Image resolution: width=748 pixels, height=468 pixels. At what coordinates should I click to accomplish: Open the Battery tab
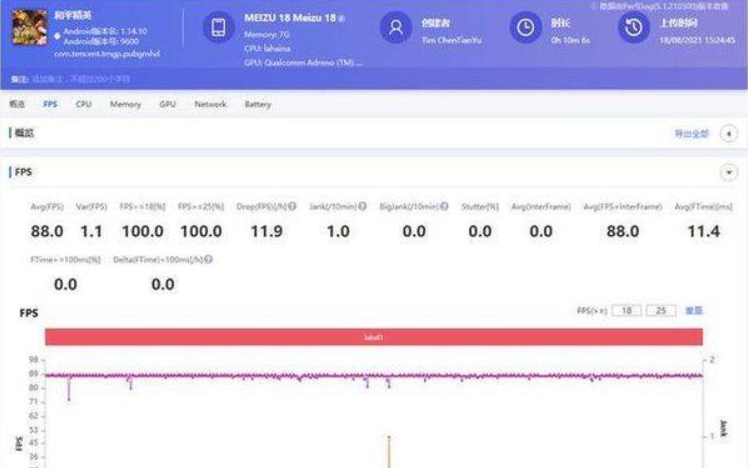click(258, 104)
